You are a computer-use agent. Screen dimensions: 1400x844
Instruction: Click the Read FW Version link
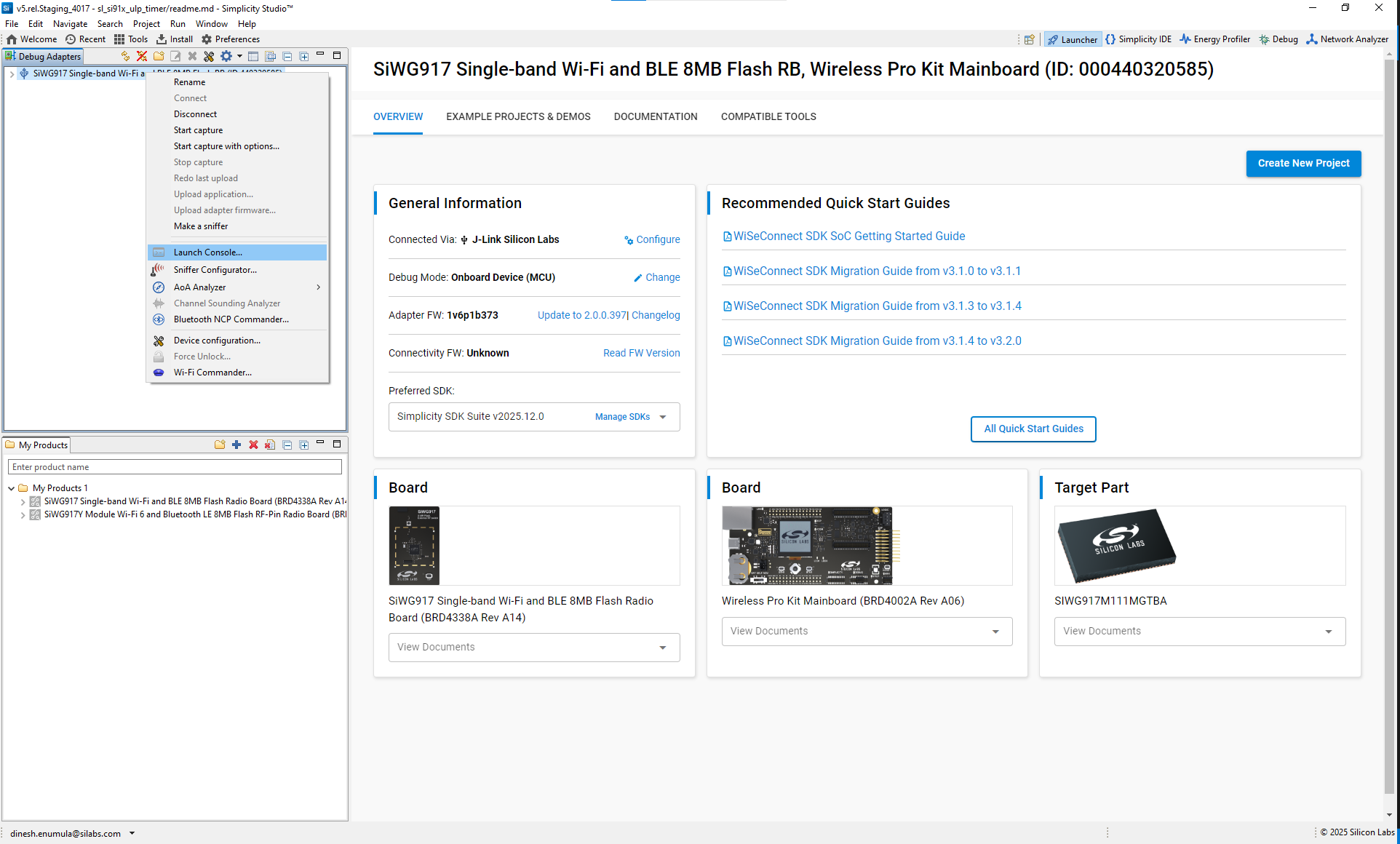[641, 353]
